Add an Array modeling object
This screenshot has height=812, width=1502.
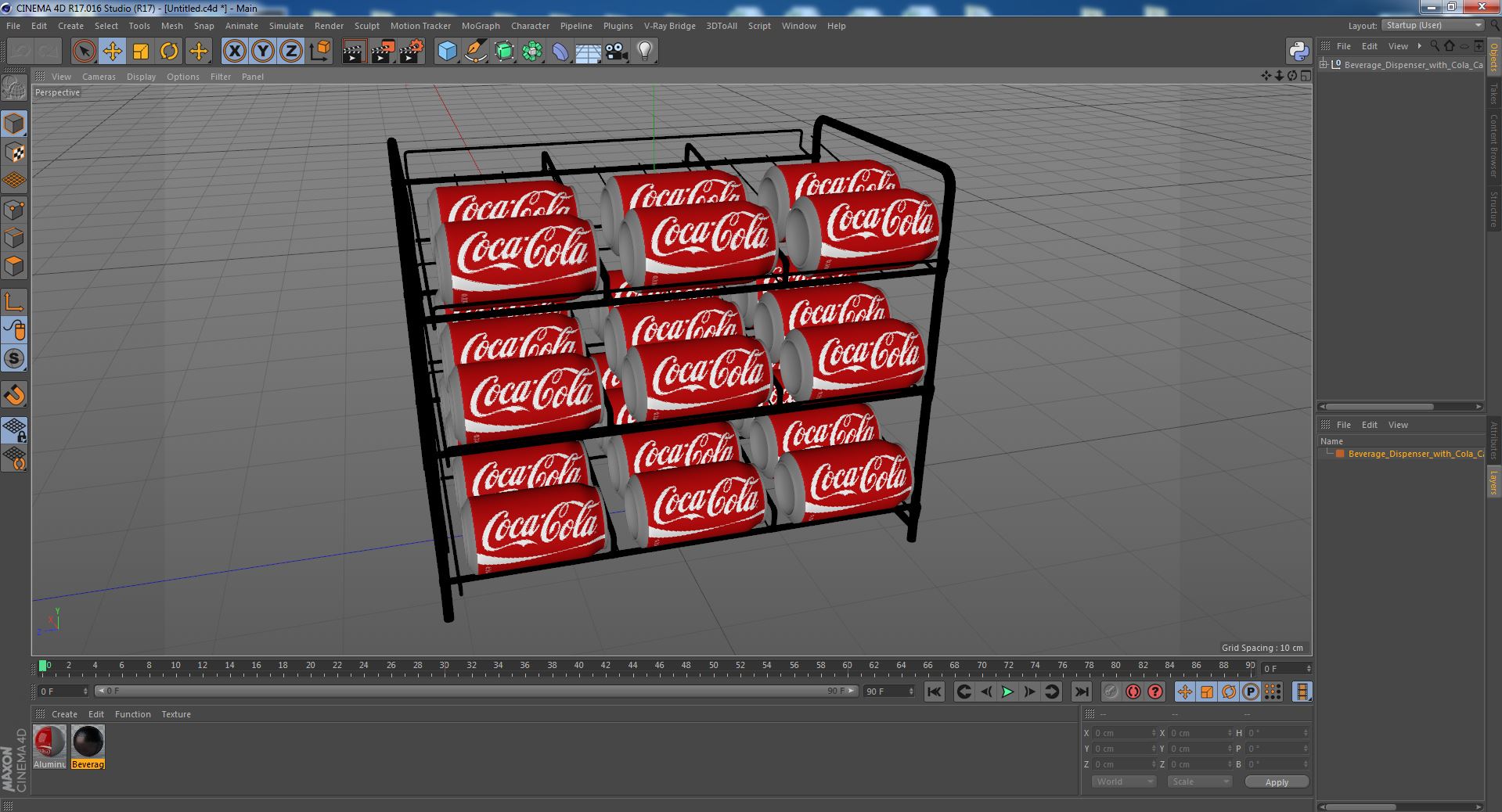pyautogui.click(x=532, y=52)
